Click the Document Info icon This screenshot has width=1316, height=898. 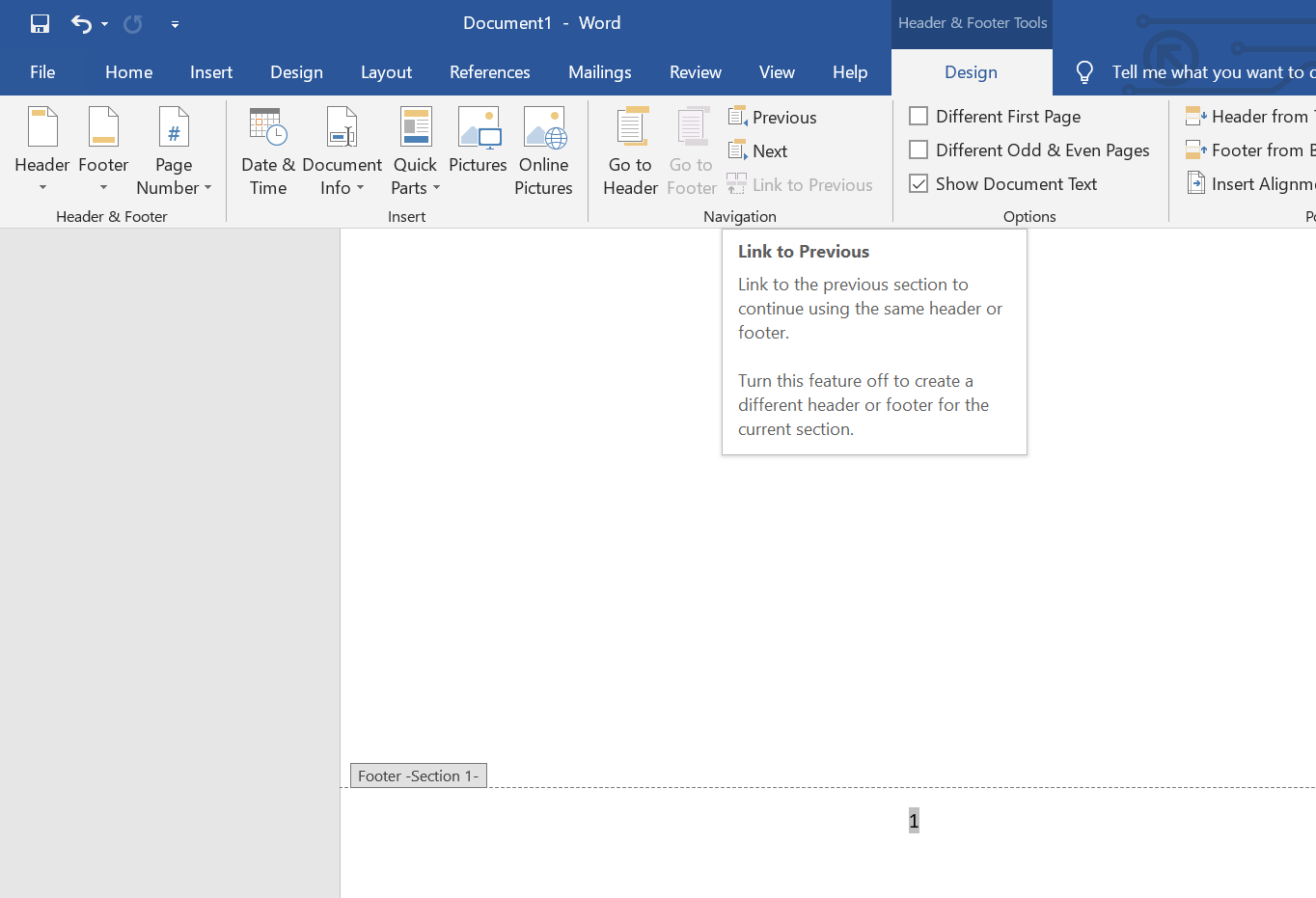point(343,127)
